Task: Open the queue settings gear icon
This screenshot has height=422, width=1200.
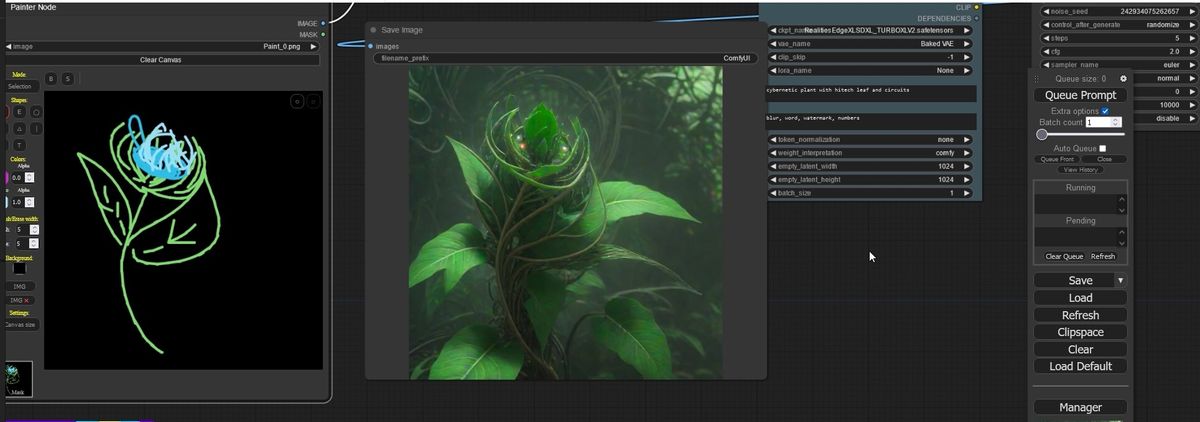Action: (1123, 78)
